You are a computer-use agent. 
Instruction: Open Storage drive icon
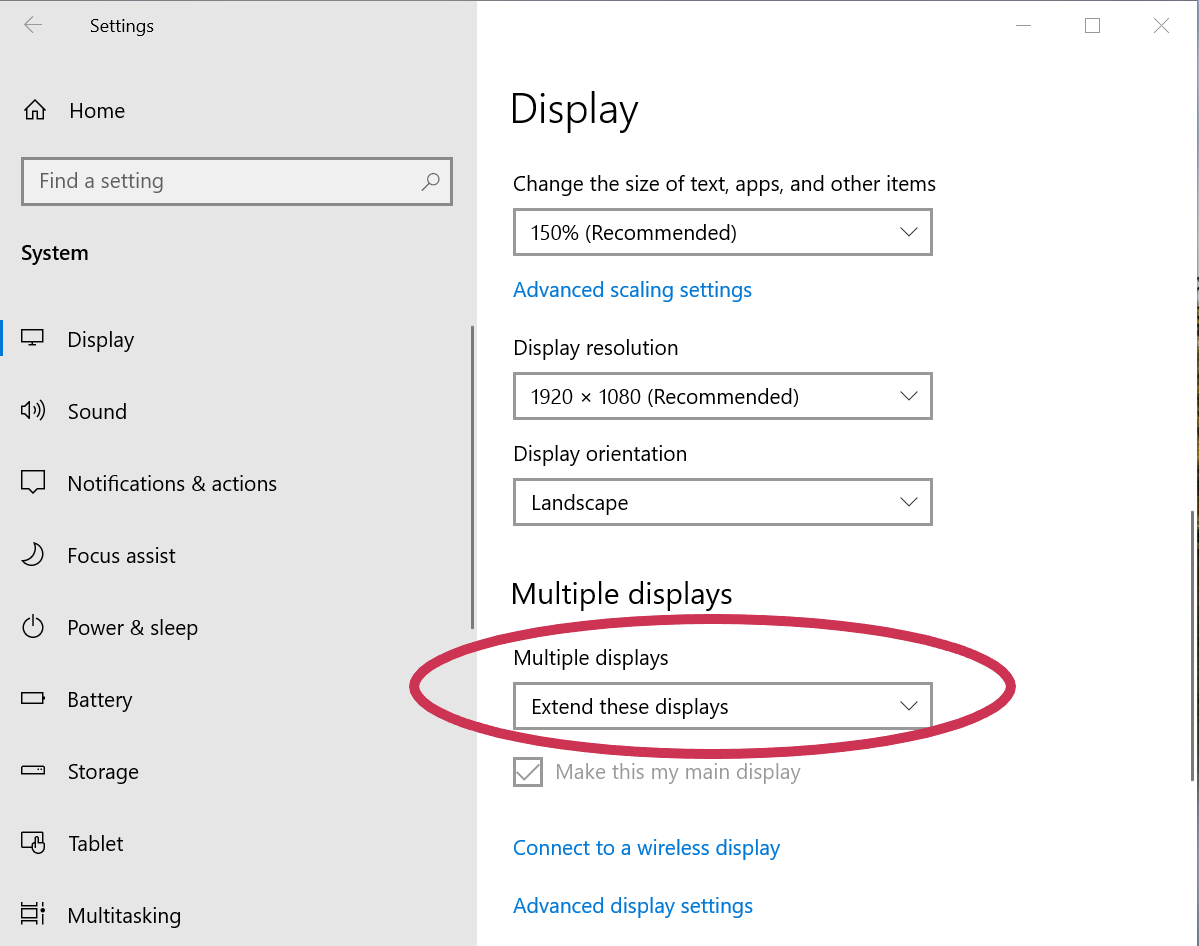33,771
